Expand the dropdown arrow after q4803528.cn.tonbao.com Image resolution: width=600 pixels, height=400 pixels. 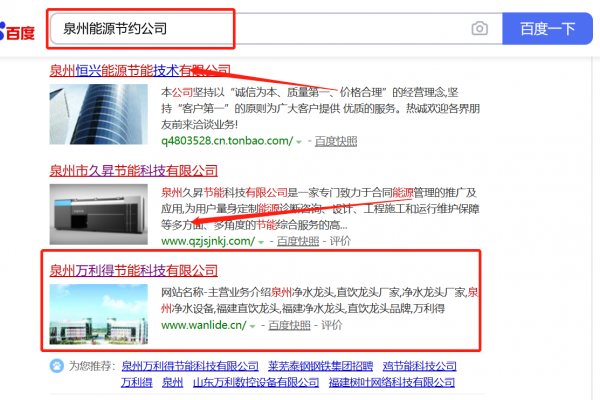click(x=299, y=142)
